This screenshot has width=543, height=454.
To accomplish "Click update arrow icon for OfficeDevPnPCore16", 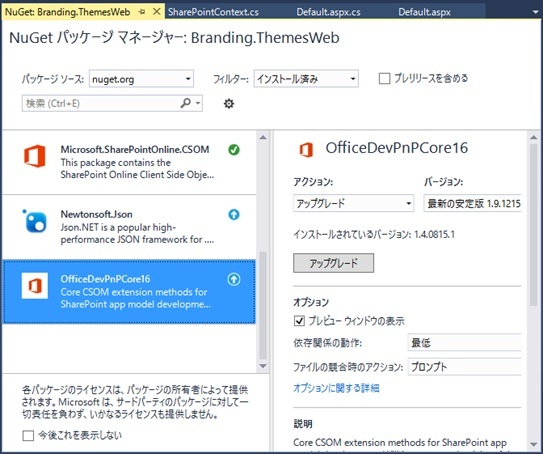I will pyautogui.click(x=234, y=279).
